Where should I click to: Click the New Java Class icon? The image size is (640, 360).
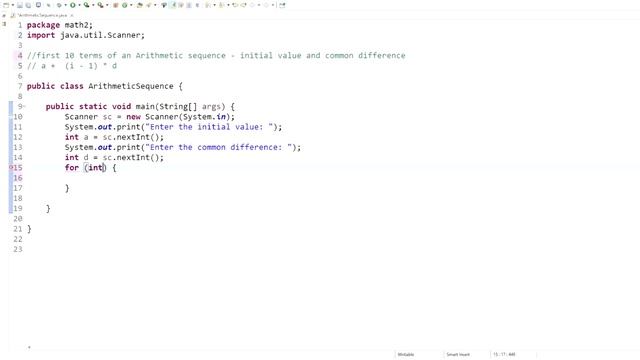click(x=124, y=5)
